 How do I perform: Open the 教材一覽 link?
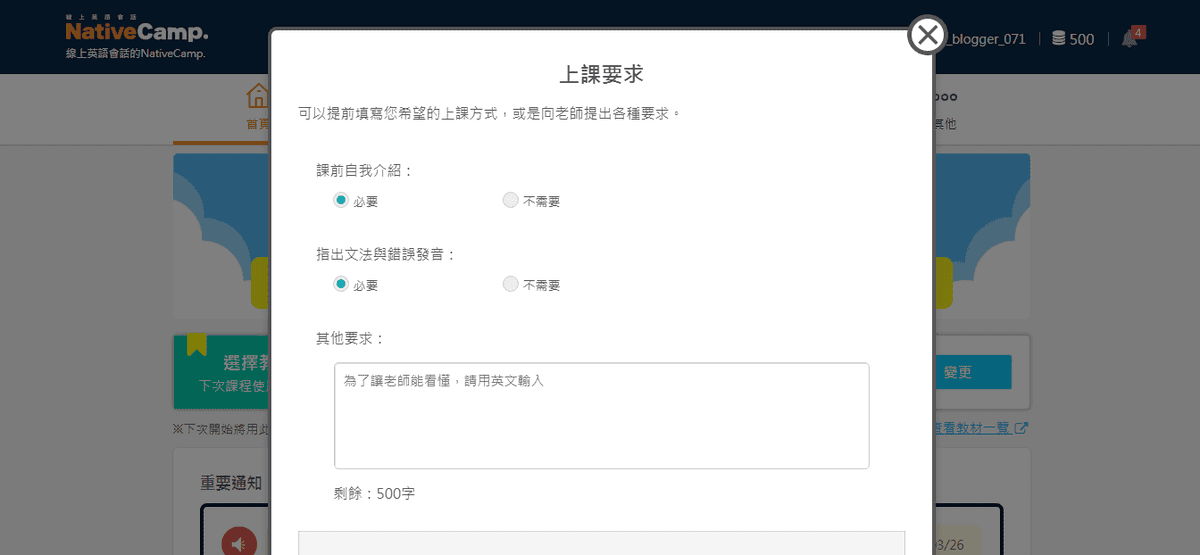[x=973, y=428]
